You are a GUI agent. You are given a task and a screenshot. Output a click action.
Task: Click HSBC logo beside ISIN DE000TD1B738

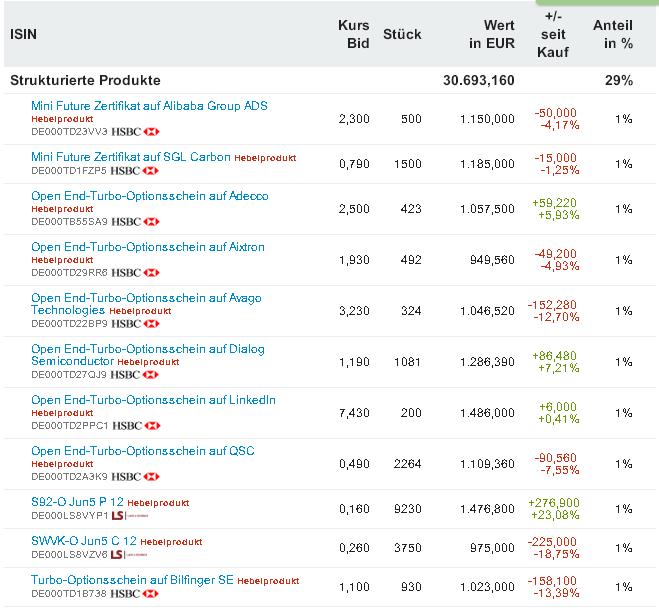(135, 594)
